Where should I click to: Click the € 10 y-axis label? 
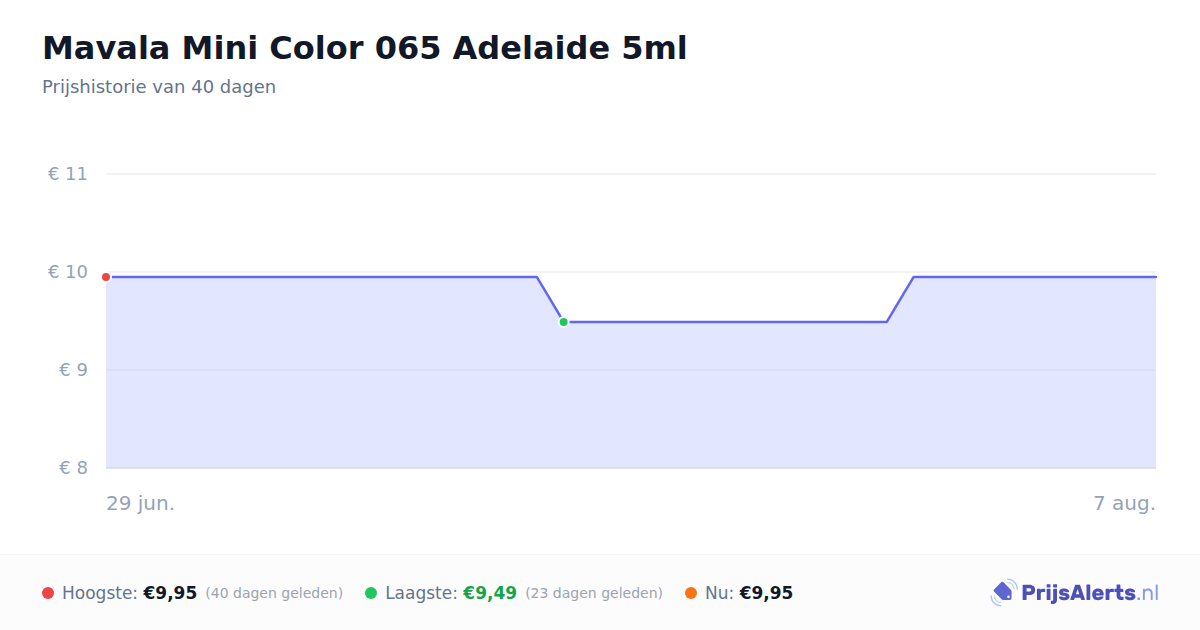[x=68, y=272]
